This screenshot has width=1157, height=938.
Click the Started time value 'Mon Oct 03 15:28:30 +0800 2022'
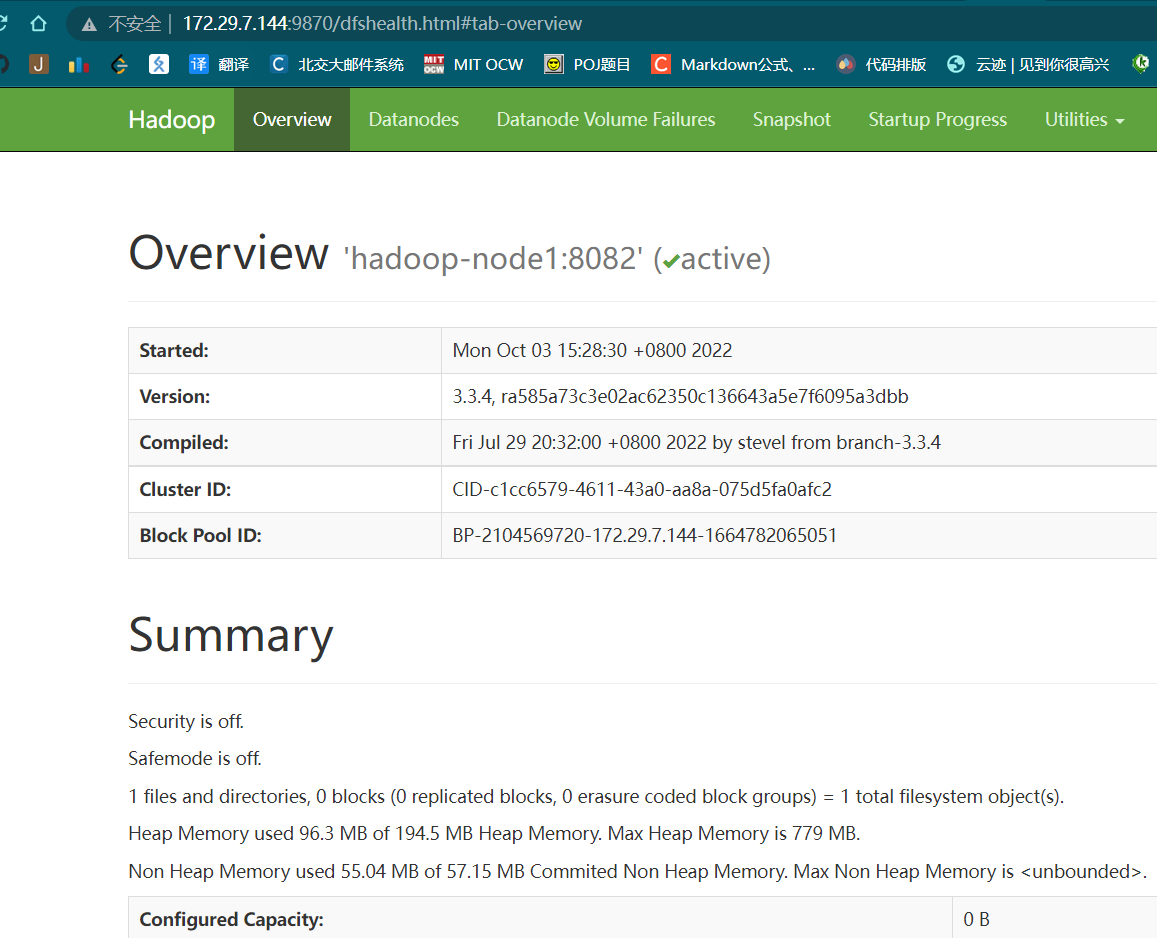tap(593, 351)
